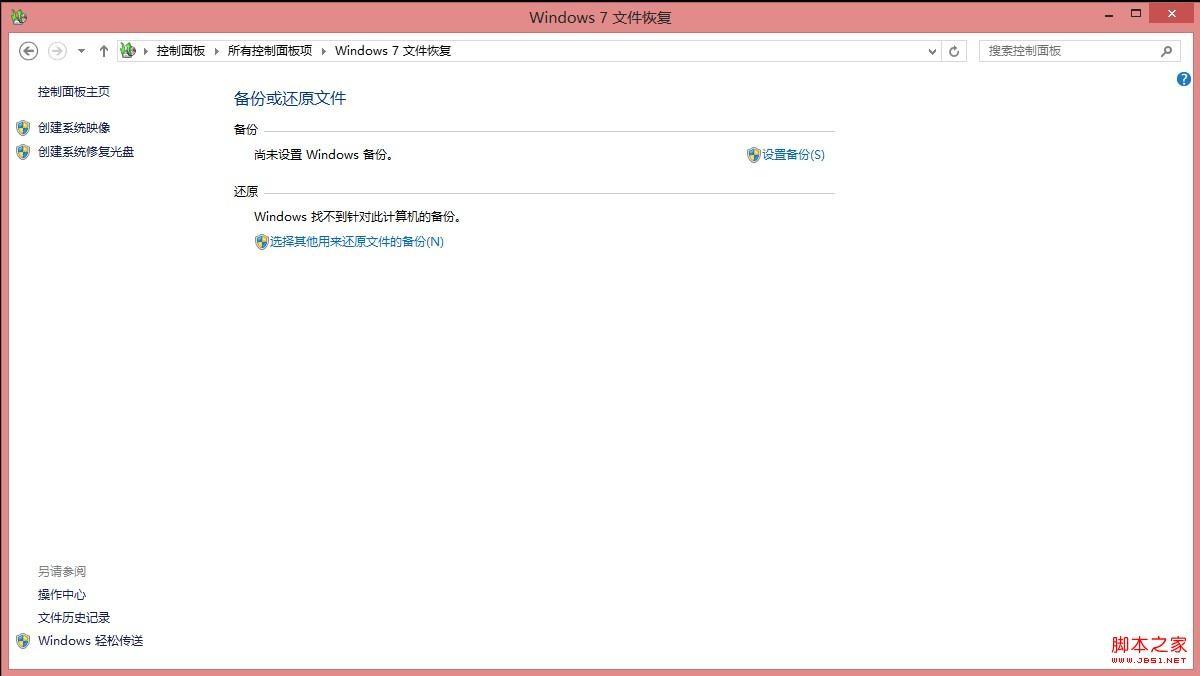Select 所有控制面板项 breadcrumb
The width and height of the screenshot is (1200, 676).
click(270, 51)
